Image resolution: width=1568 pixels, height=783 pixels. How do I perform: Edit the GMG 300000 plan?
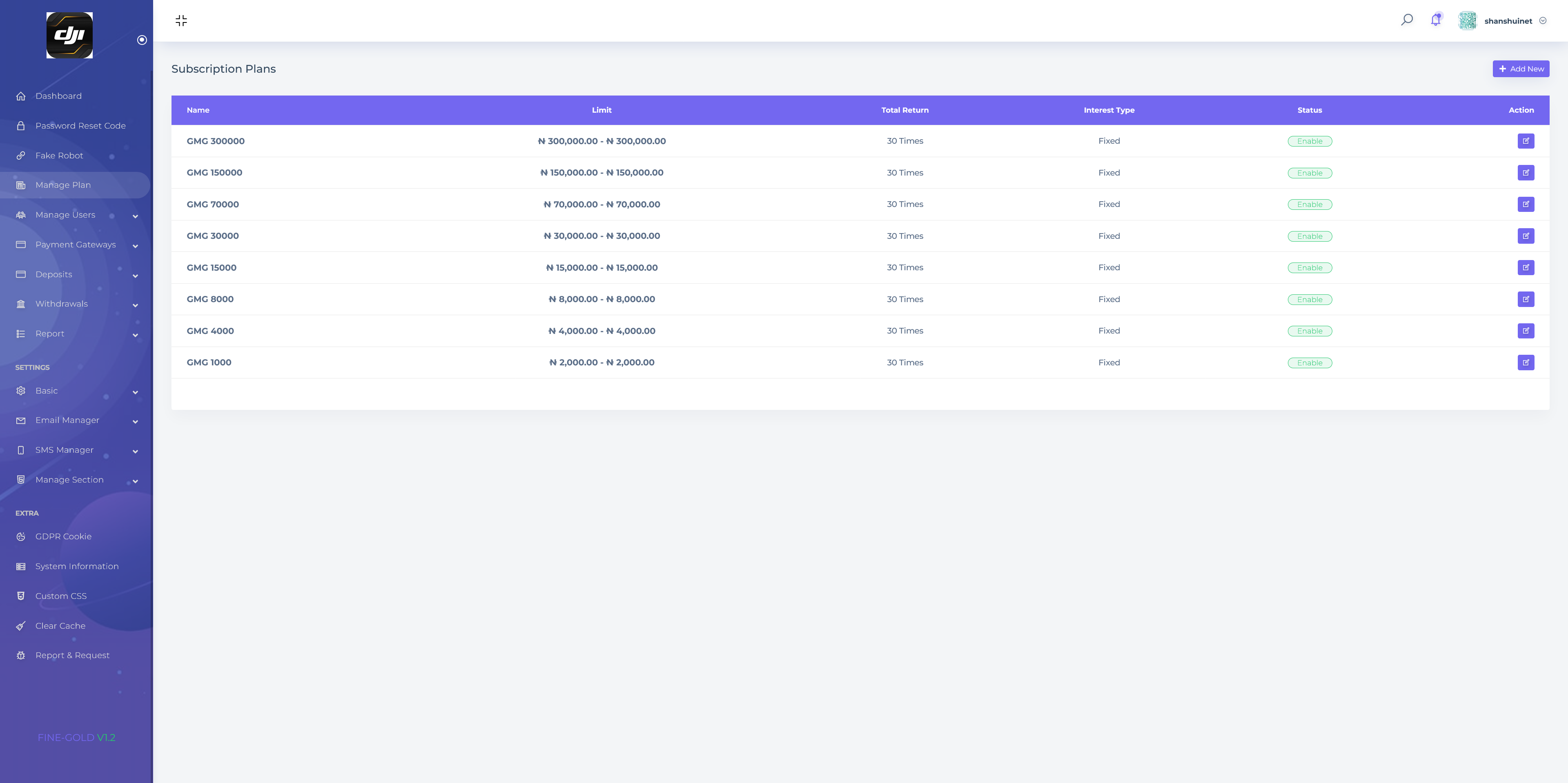(1526, 141)
